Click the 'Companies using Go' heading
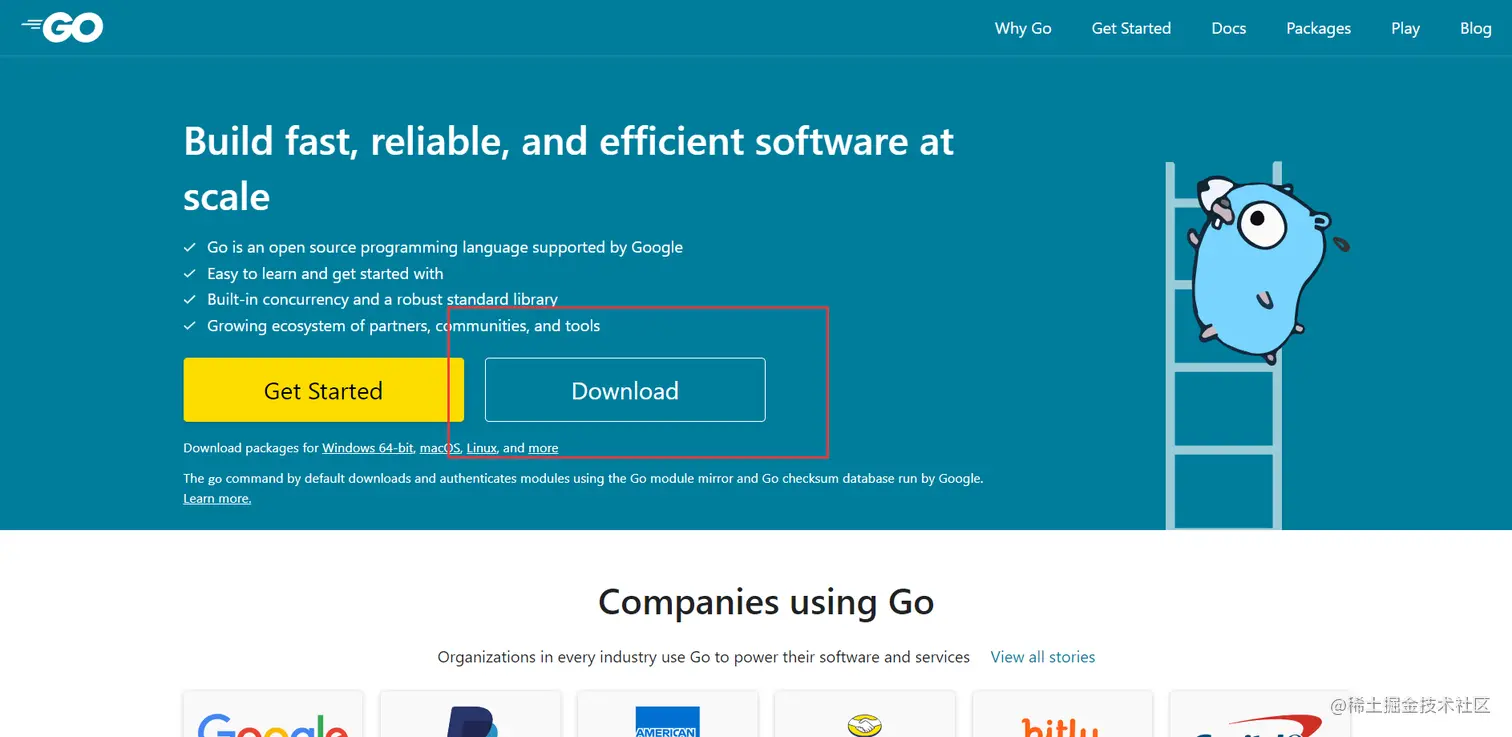The image size is (1512, 737). coord(766,602)
